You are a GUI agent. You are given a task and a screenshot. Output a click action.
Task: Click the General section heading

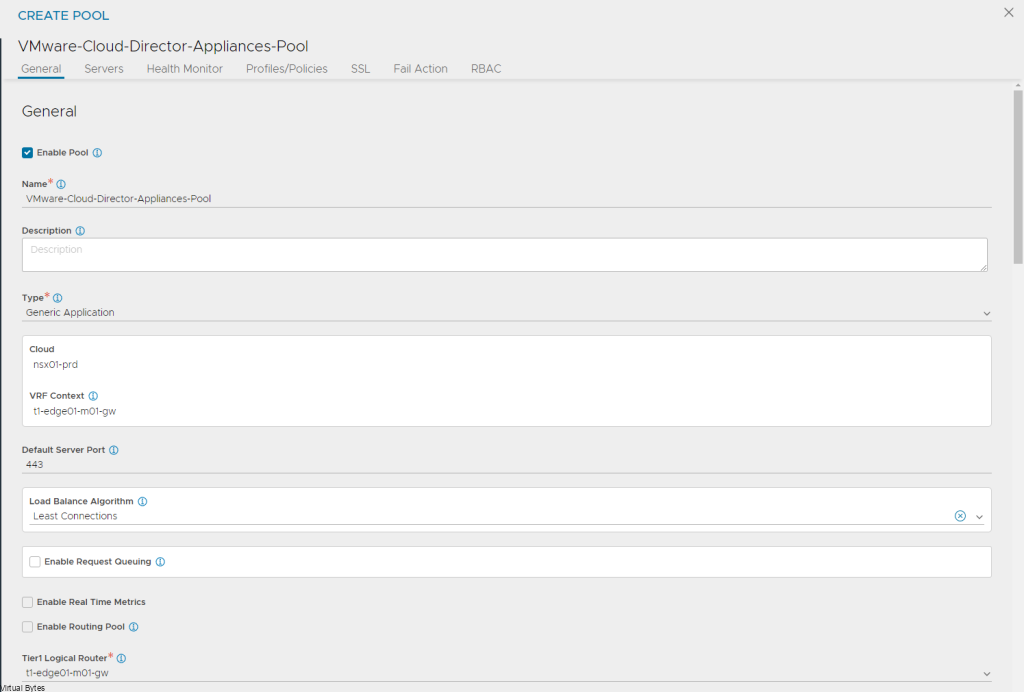(49, 112)
